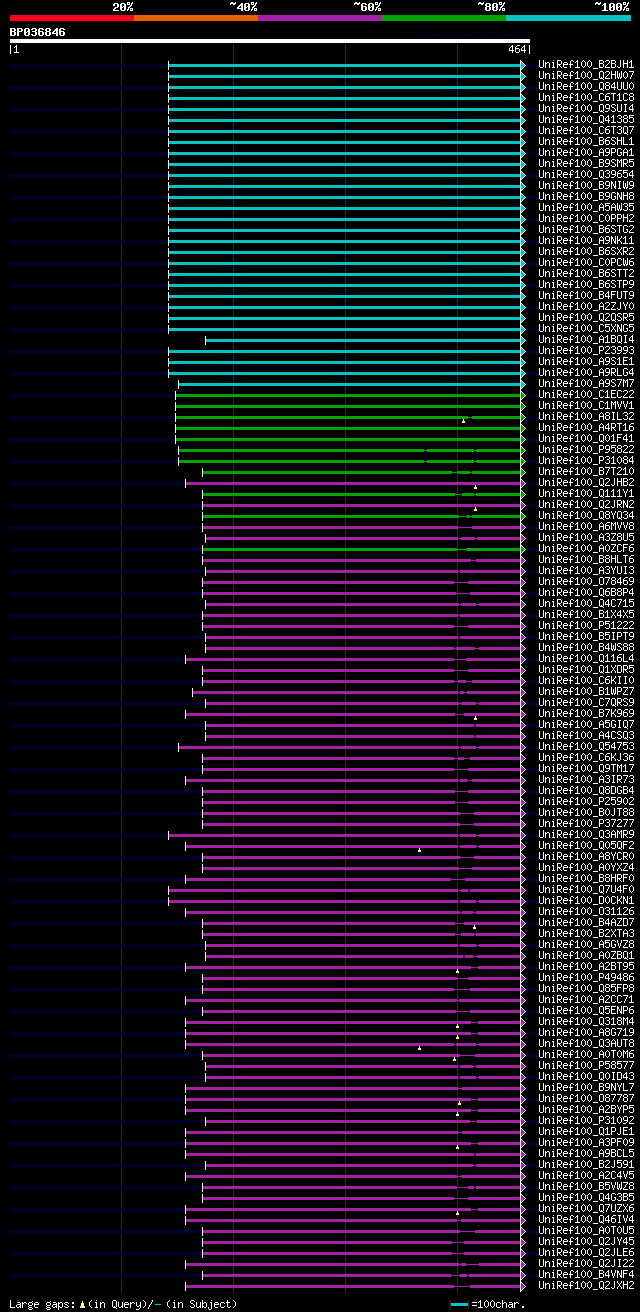640x1312 pixels.
Task: Click label UniRef100_Q2JHB2
Action: click(586, 482)
